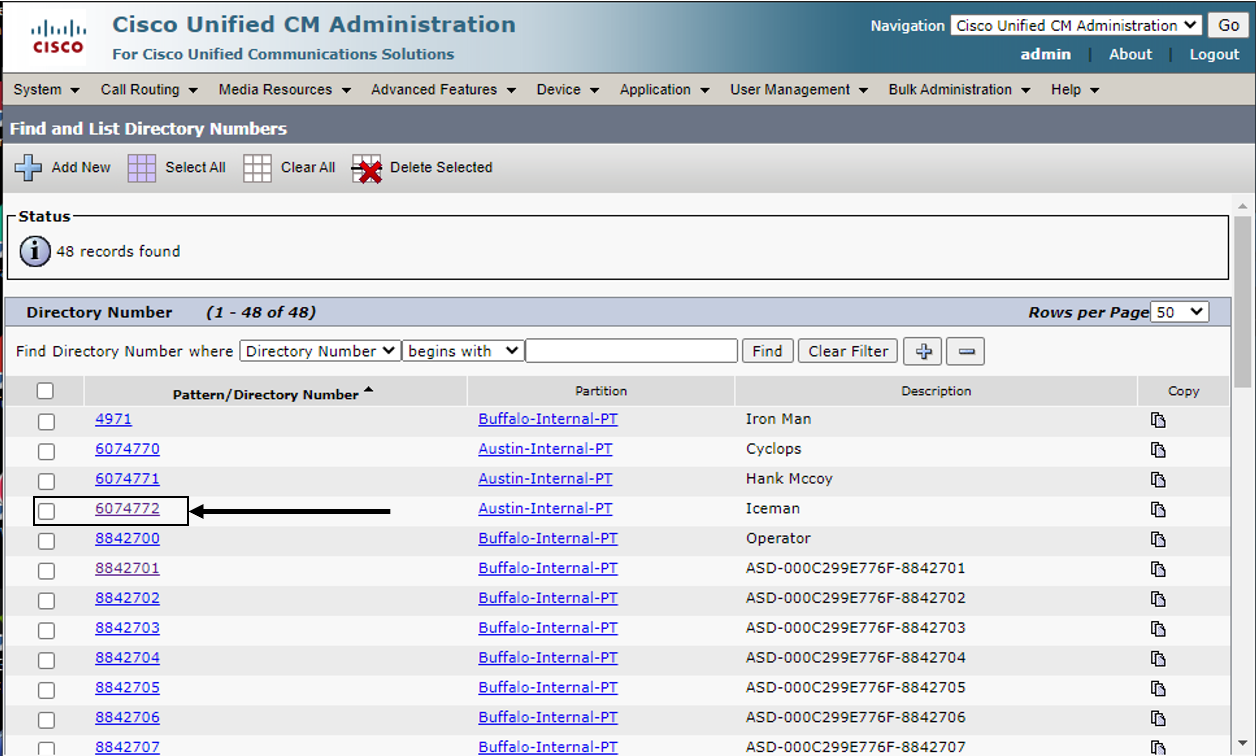
Task: Copy directory number 4971 Iron Man
Action: click(x=1158, y=421)
